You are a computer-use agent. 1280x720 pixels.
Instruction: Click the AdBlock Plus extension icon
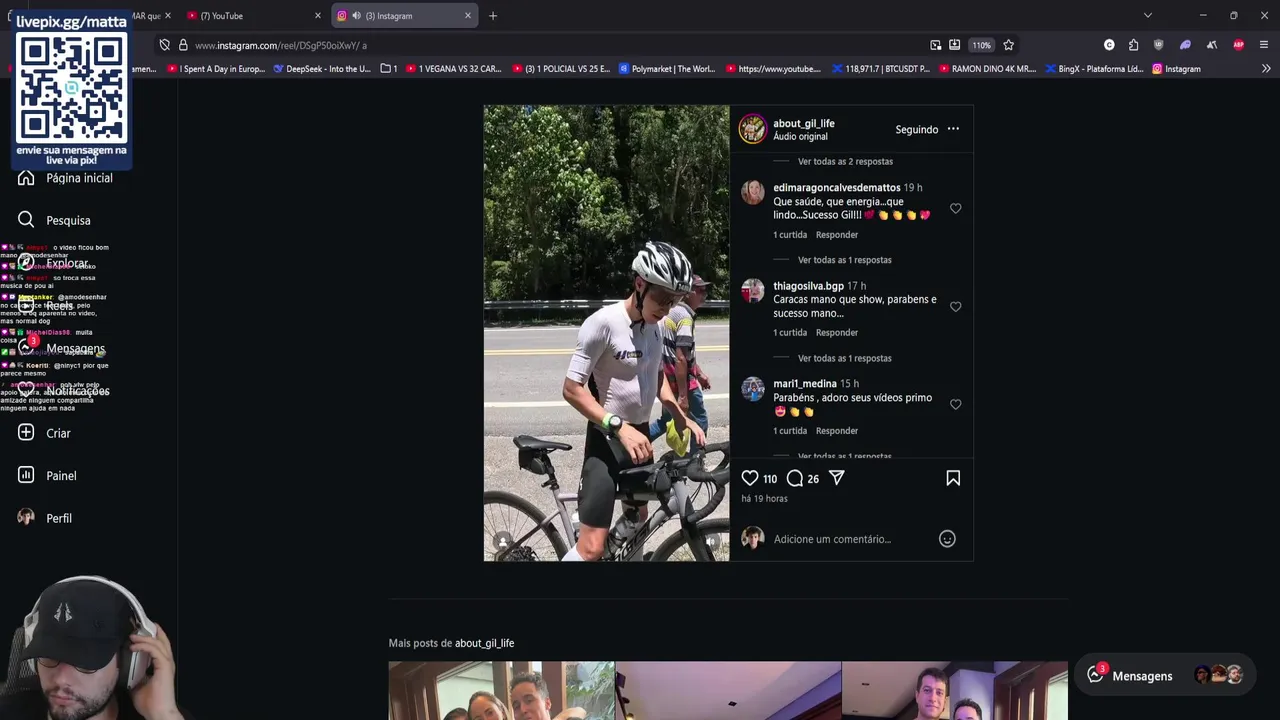(x=1238, y=45)
